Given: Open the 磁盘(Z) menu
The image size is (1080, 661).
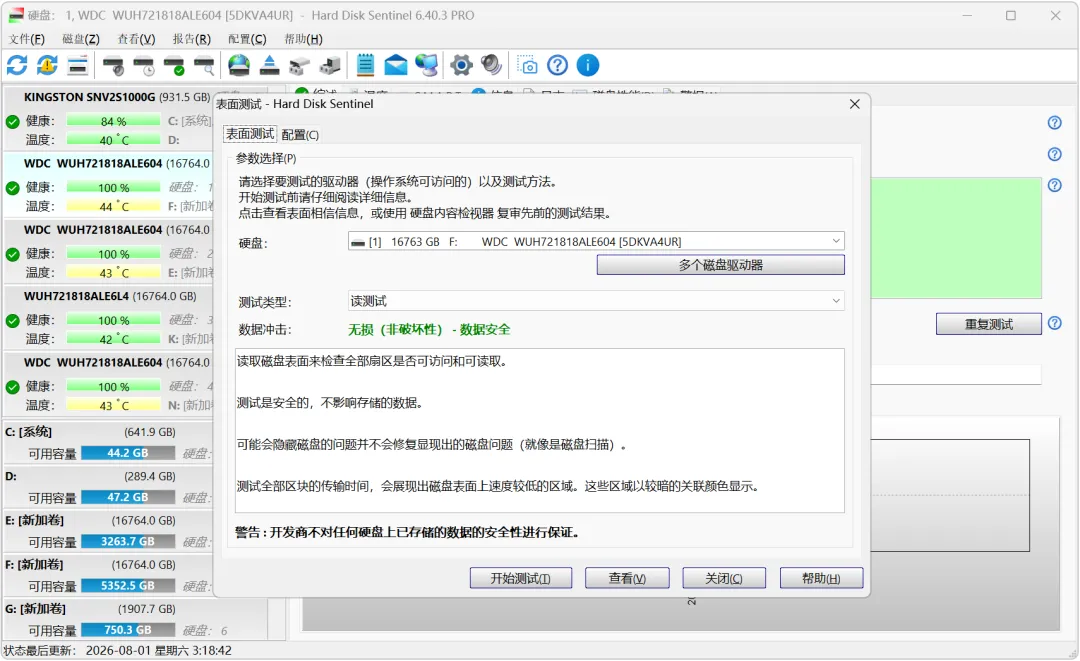Looking at the screenshot, I should point(81,39).
